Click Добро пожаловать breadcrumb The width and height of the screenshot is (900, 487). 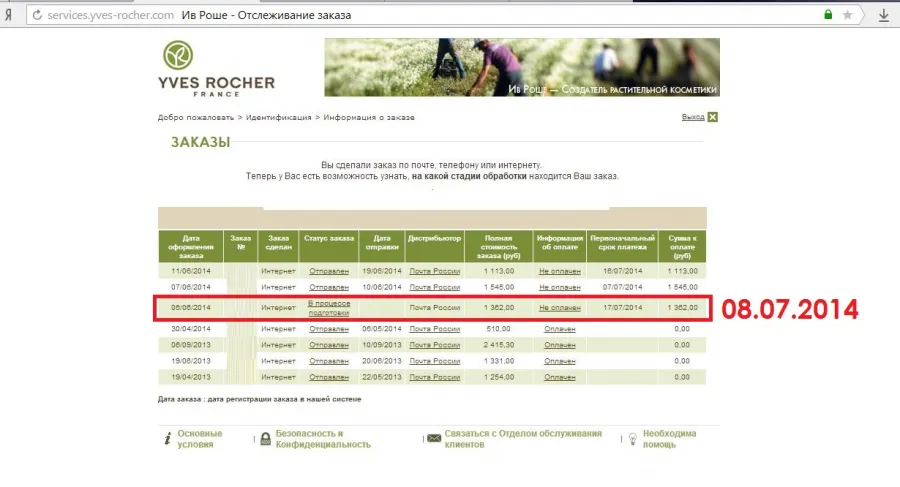coord(196,117)
